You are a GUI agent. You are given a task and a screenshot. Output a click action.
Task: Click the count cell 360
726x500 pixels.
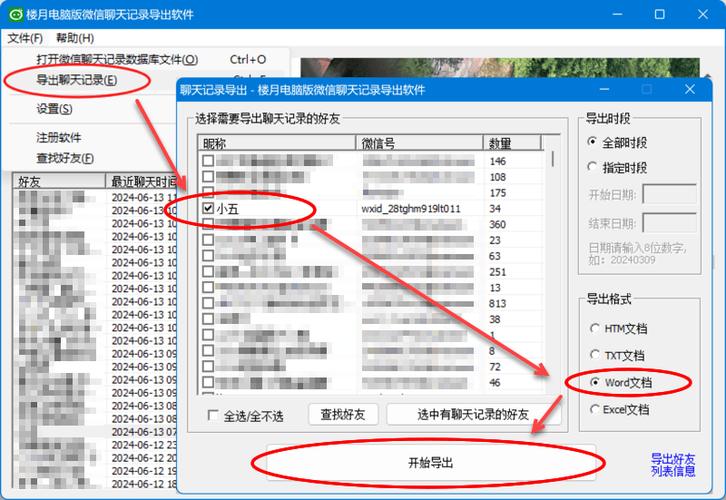[497, 225]
